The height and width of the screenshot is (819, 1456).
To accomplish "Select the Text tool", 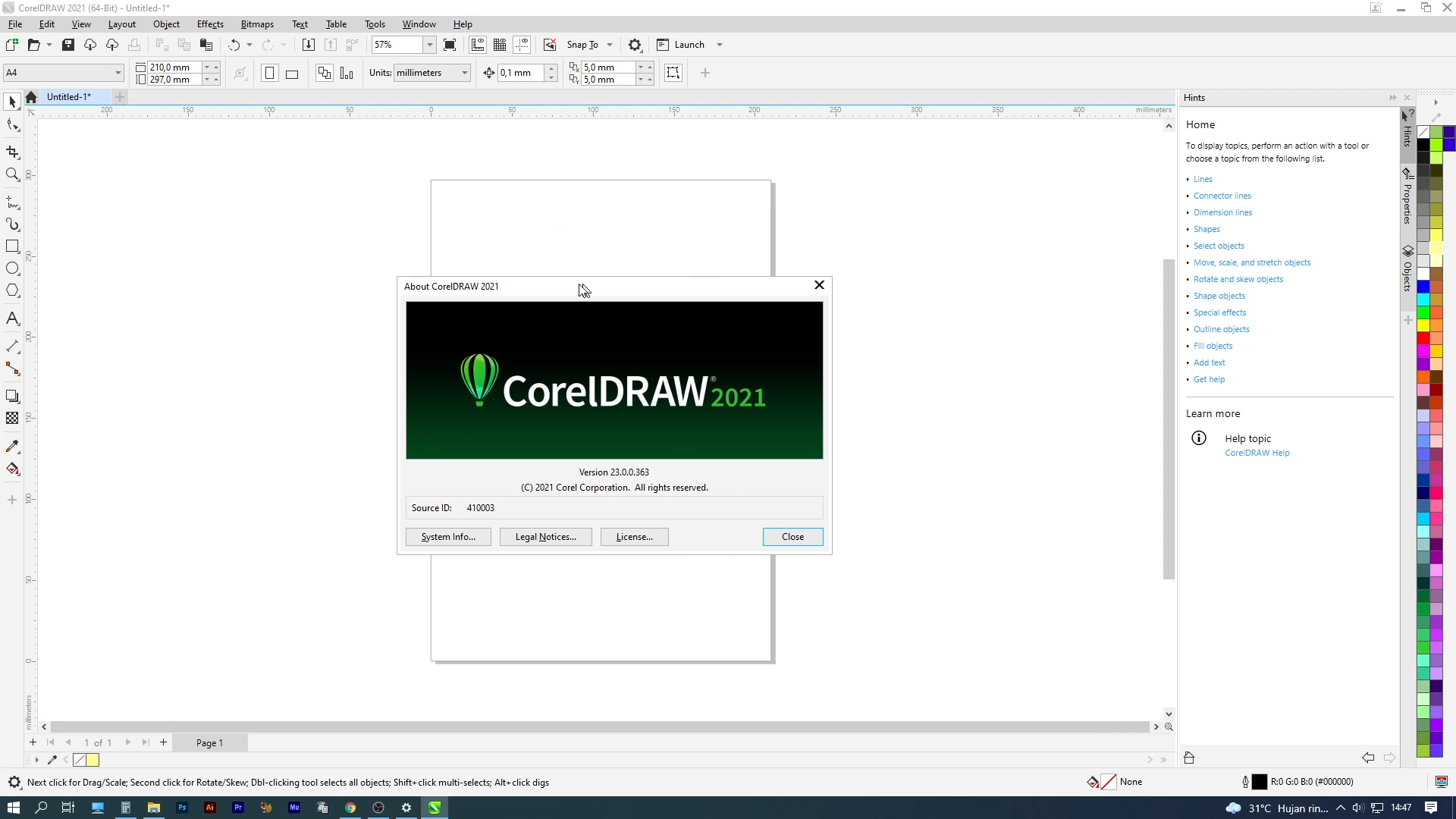I will click(12, 318).
